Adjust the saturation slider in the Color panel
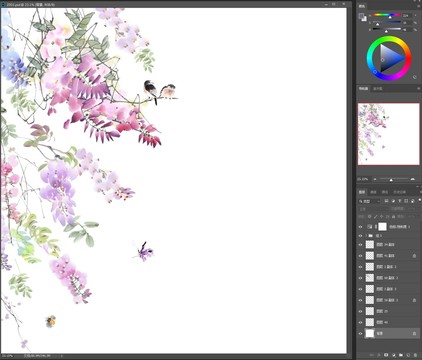Screen dimensions: 422x360 (386, 23)
